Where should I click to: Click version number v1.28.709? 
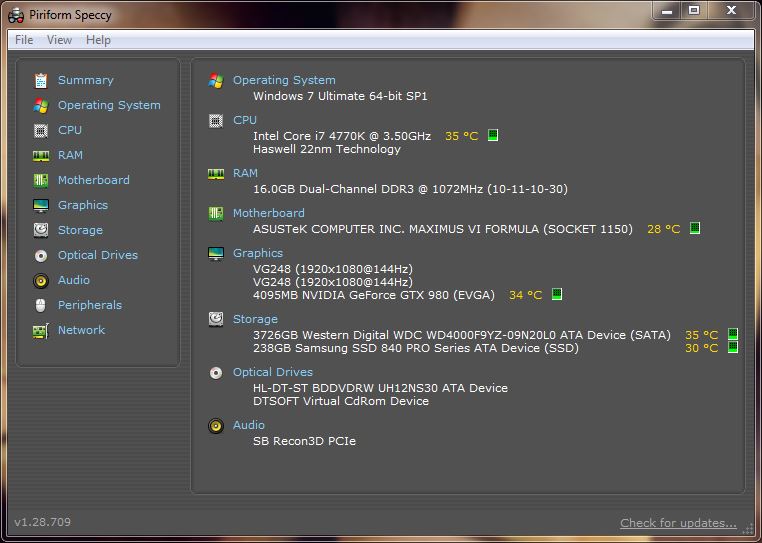pyautogui.click(x=43, y=522)
